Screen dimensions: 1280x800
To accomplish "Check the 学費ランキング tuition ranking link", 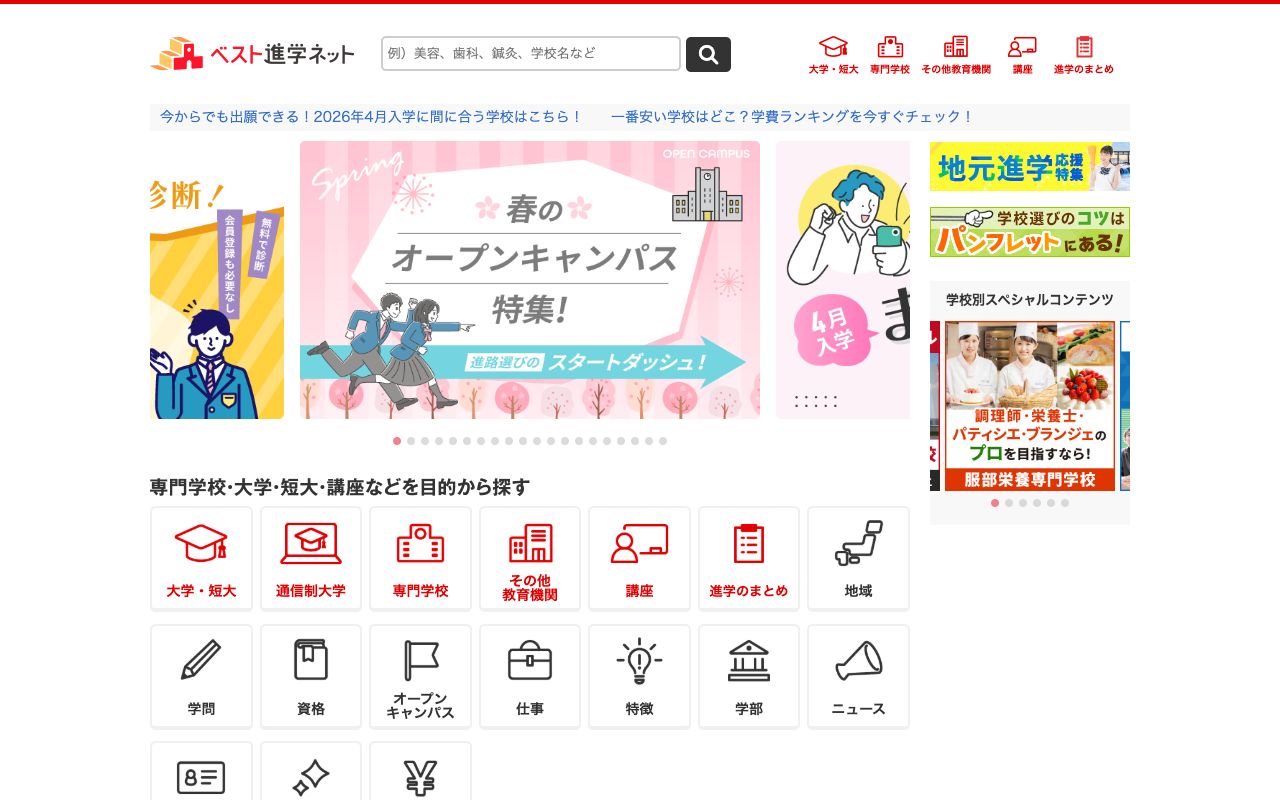I will (793, 117).
